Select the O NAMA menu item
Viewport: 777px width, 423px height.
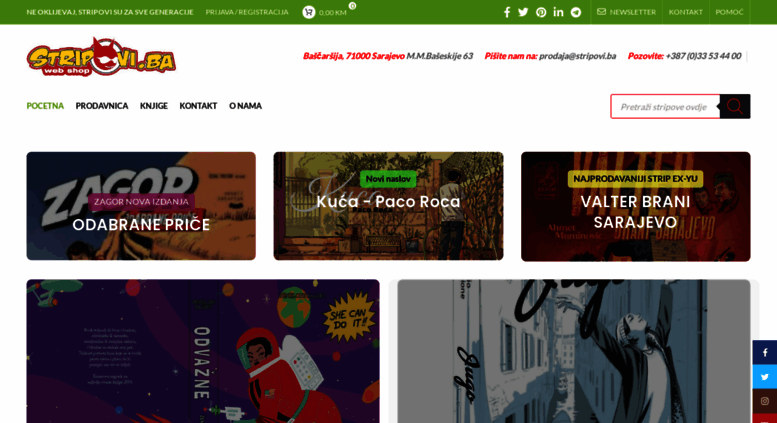pyautogui.click(x=245, y=106)
